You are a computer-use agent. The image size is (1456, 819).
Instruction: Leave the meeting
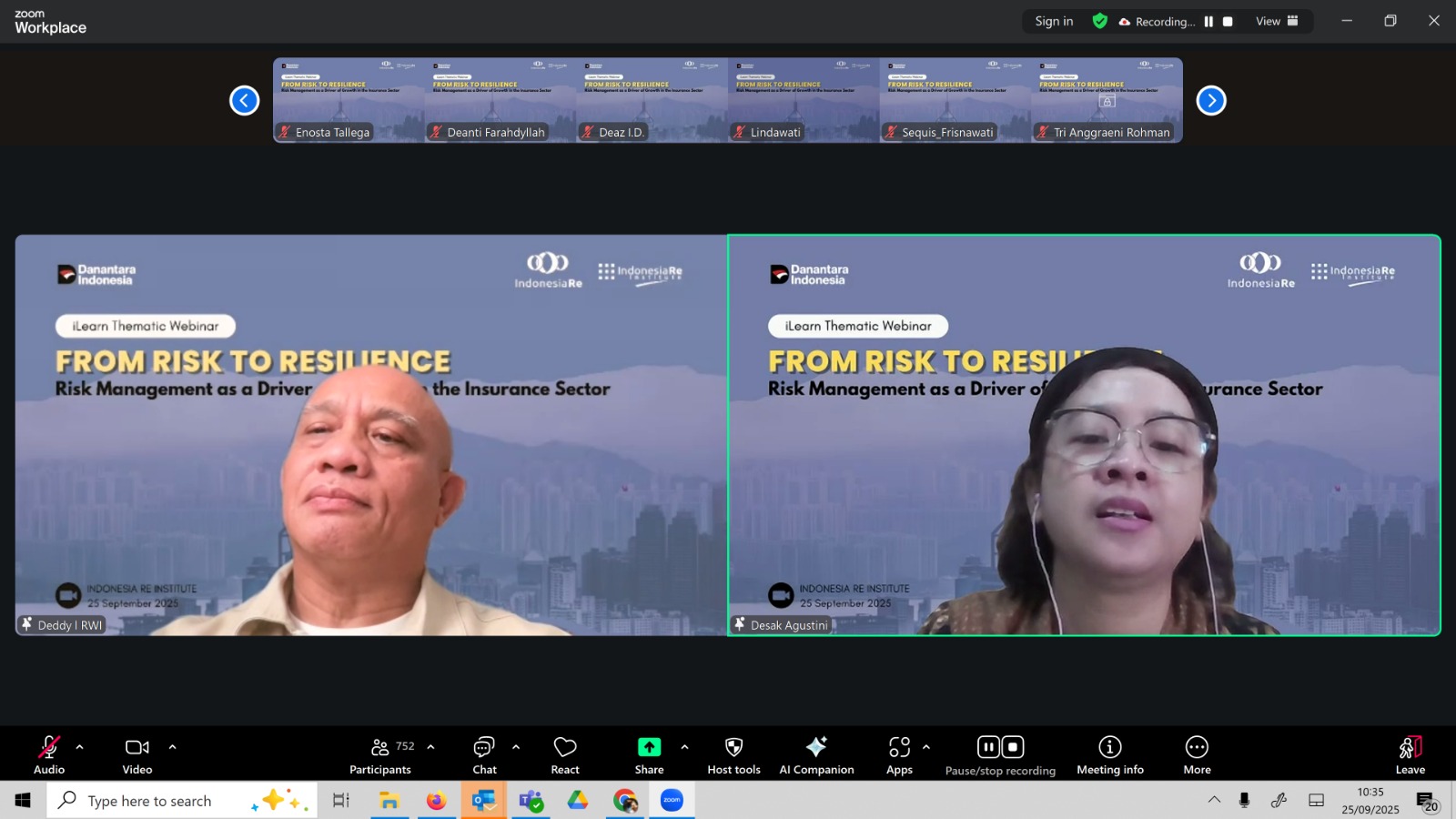tap(1410, 754)
